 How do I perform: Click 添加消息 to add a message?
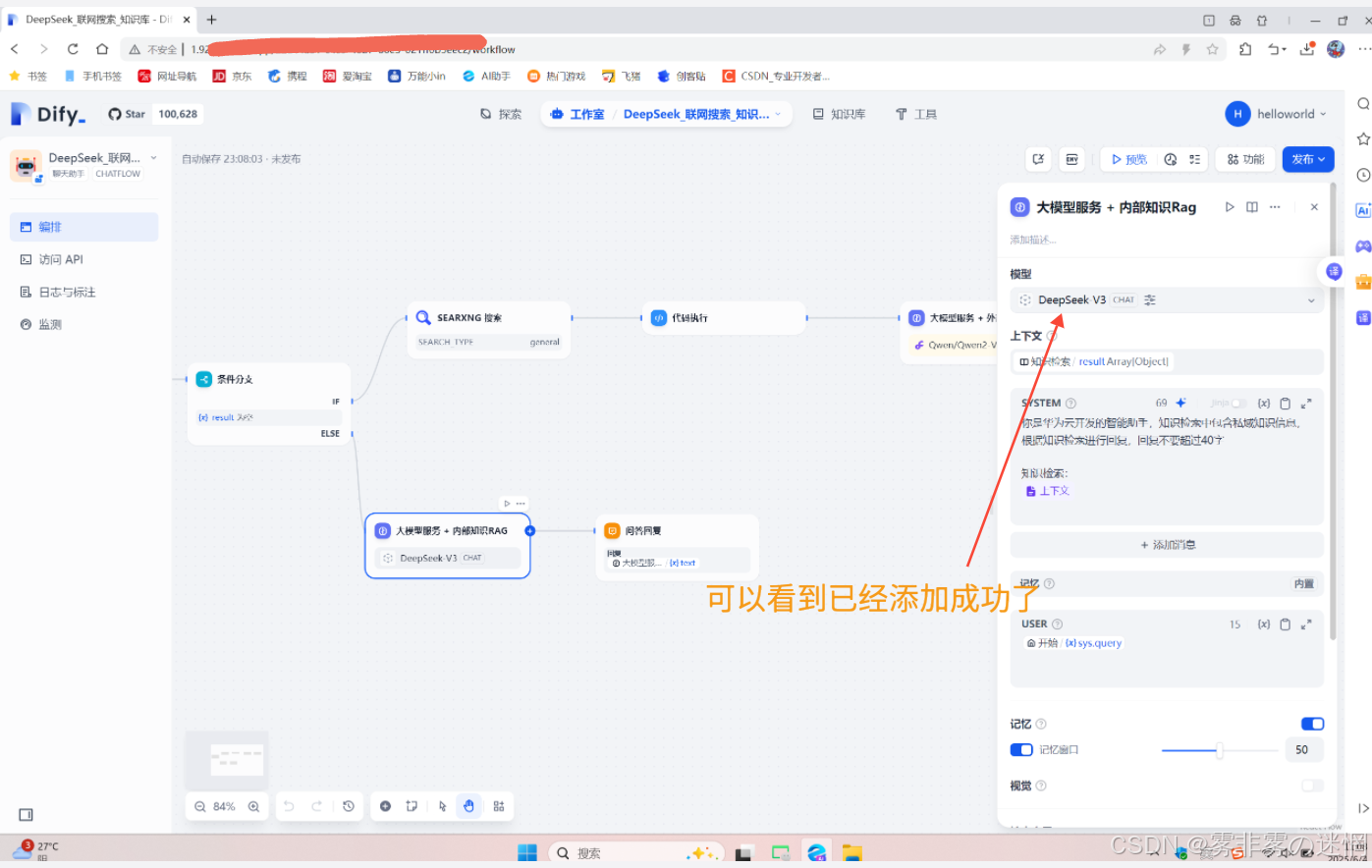1167,545
